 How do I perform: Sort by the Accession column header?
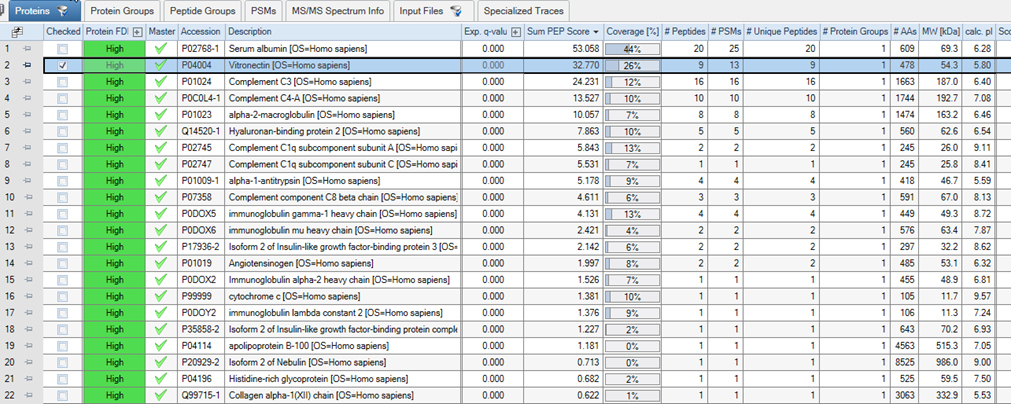[201, 32]
